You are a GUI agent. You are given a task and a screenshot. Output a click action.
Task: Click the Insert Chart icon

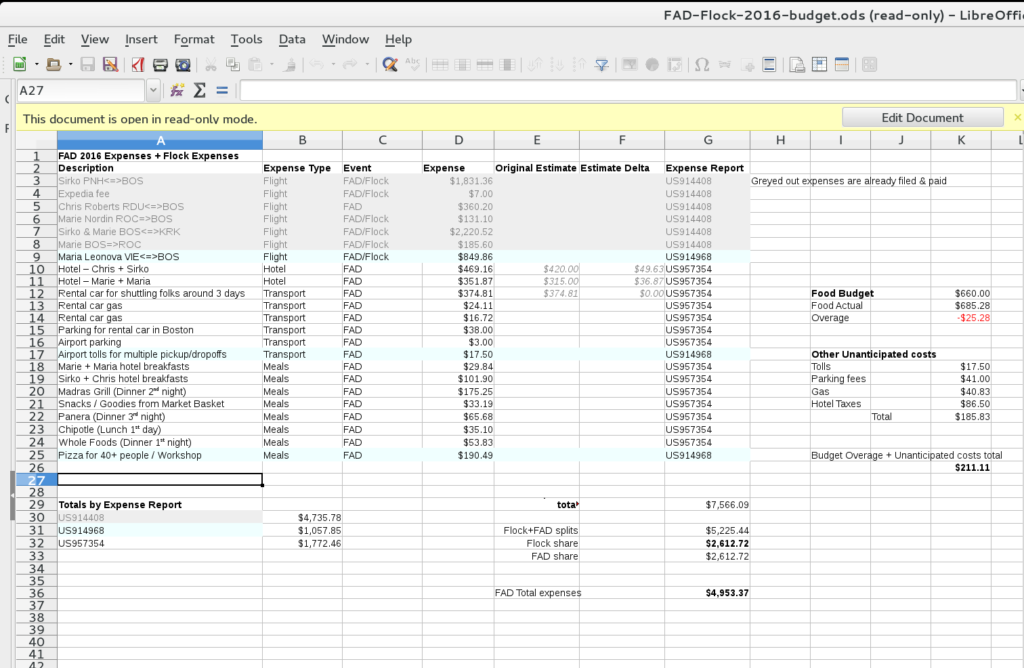tap(652, 65)
